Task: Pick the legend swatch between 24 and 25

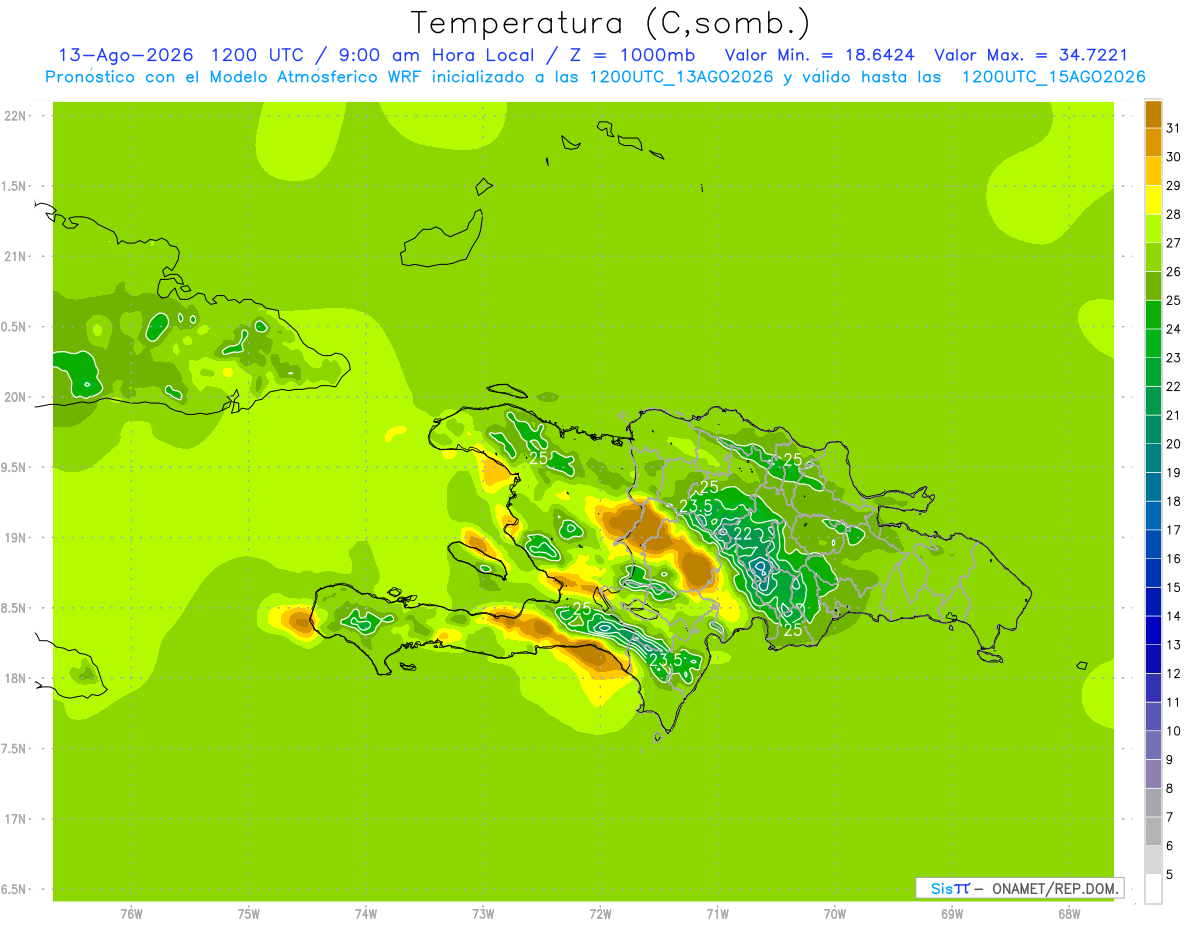Action: pyautogui.click(x=1153, y=314)
